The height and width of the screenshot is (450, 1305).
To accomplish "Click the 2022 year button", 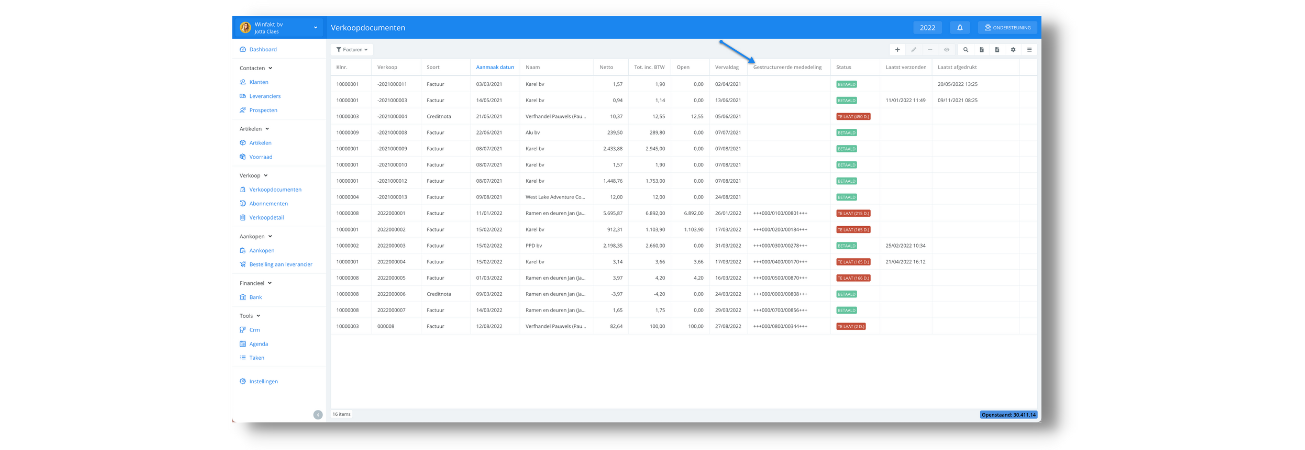I will (927, 28).
